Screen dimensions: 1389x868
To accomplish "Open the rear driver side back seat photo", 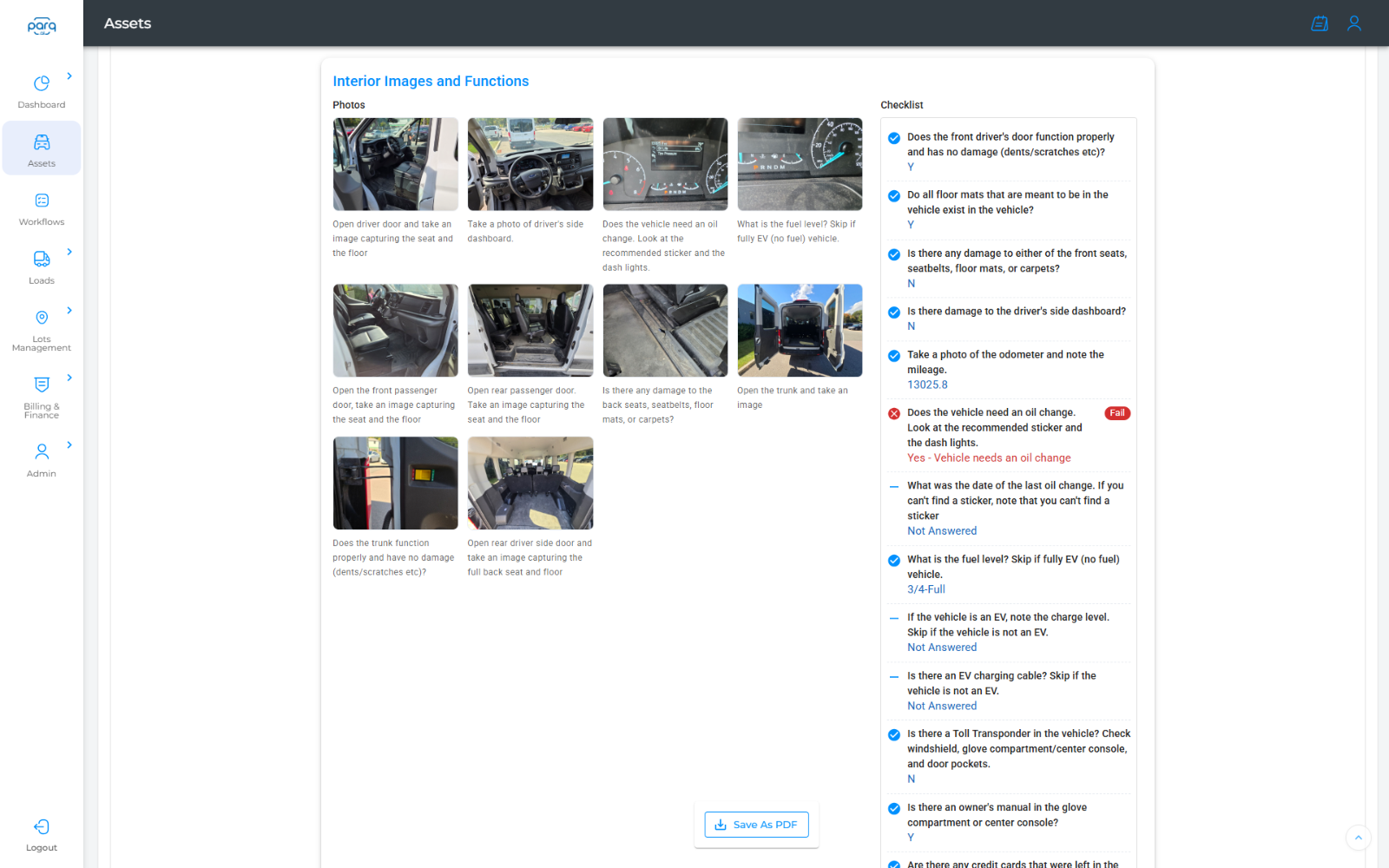I will coord(530,483).
